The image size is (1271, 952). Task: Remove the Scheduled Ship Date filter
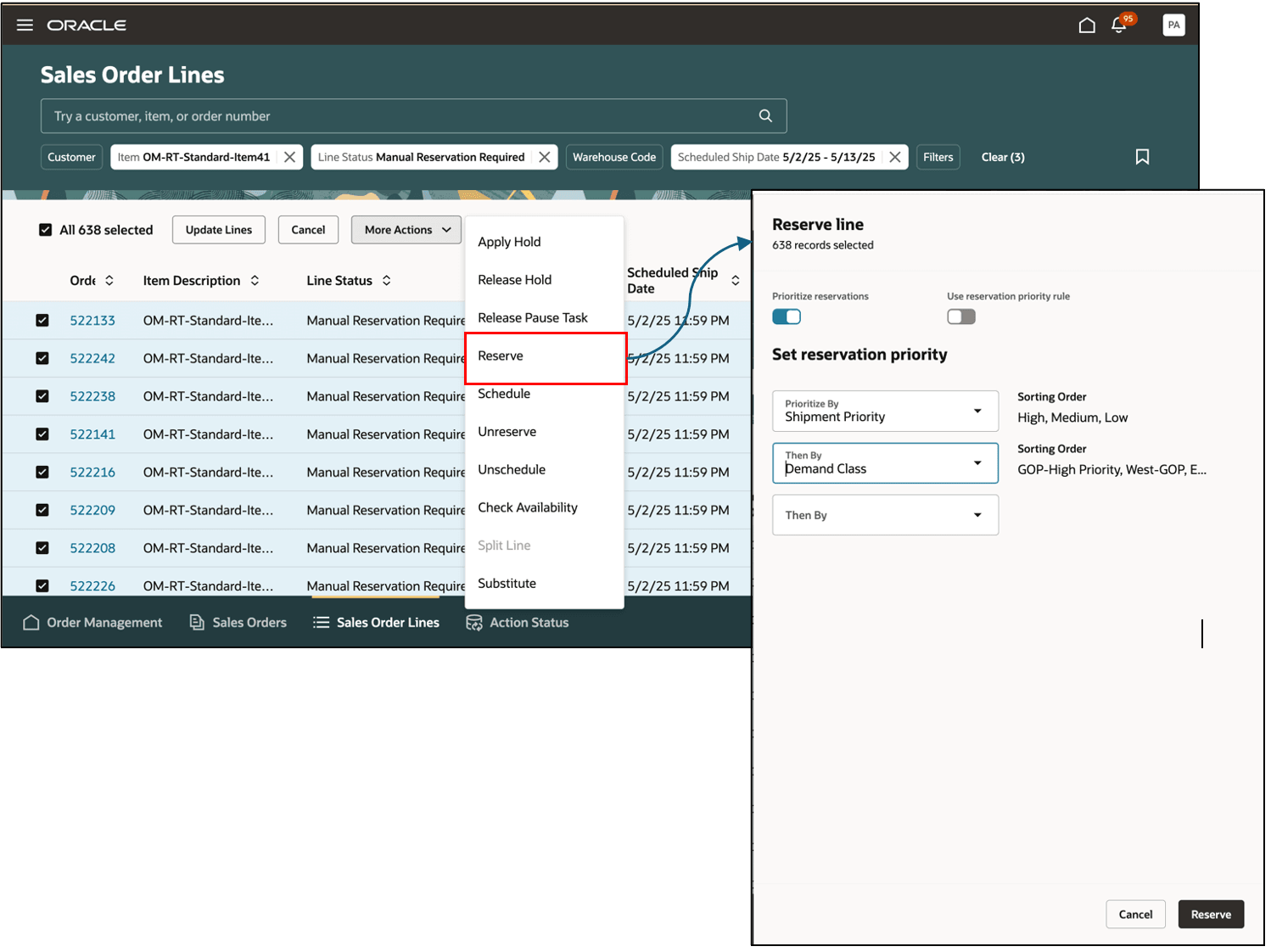pos(894,157)
